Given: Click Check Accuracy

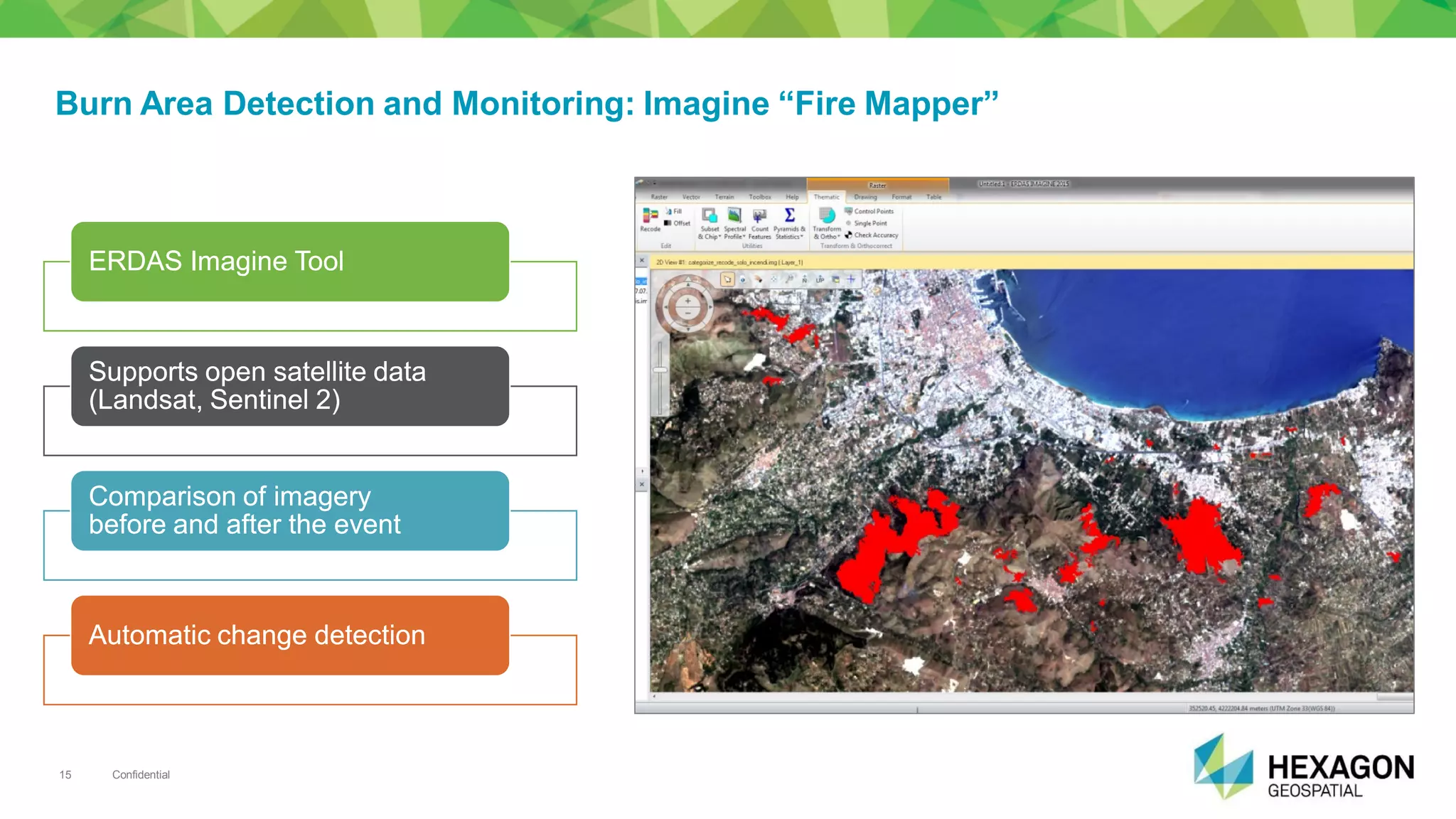Looking at the screenshot, I should click(872, 235).
